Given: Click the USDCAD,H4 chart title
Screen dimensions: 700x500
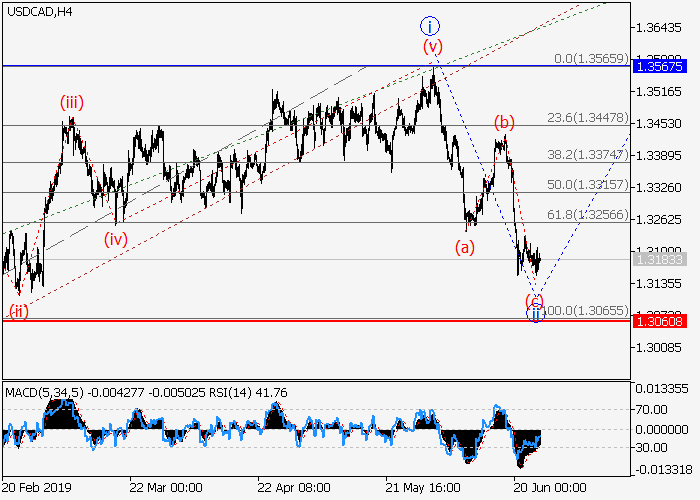Looking at the screenshot, I should coord(38,11).
